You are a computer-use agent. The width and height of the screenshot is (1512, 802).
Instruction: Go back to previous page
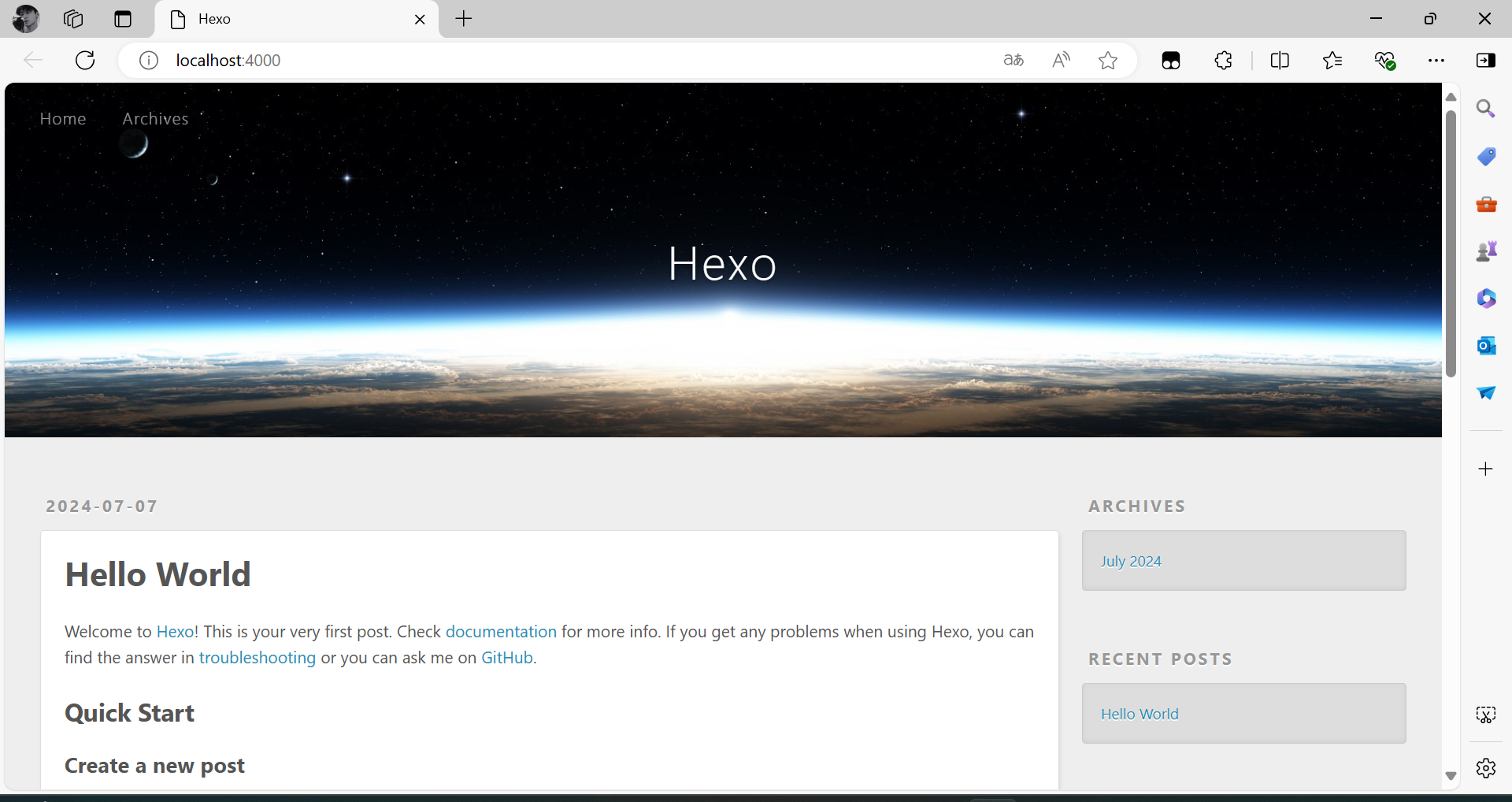click(33, 60)
